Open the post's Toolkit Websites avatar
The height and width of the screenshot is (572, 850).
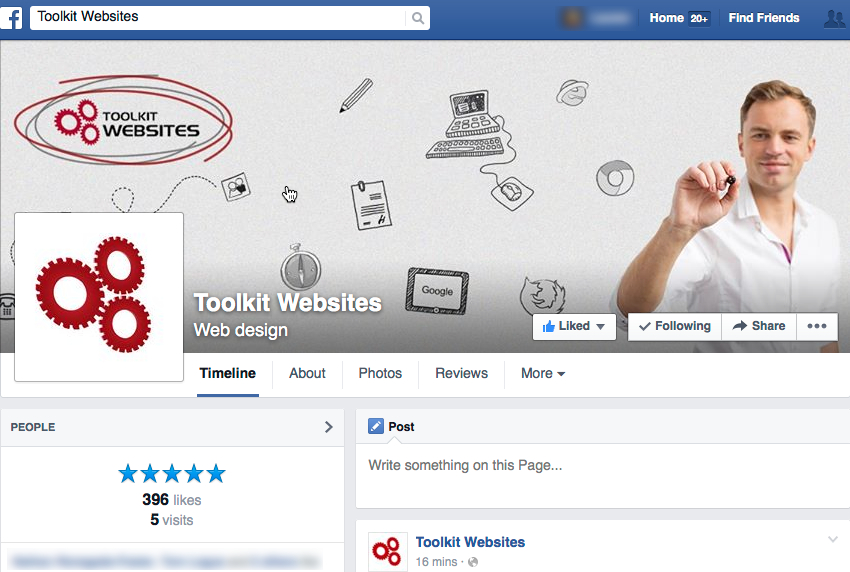pyautogui.click(x=388, y=551)
